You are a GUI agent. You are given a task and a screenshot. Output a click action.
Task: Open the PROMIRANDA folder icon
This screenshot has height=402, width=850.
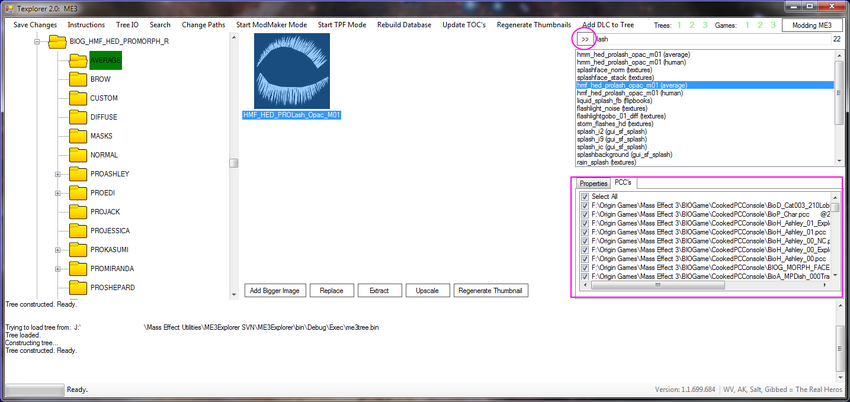[x=78, y=269]
